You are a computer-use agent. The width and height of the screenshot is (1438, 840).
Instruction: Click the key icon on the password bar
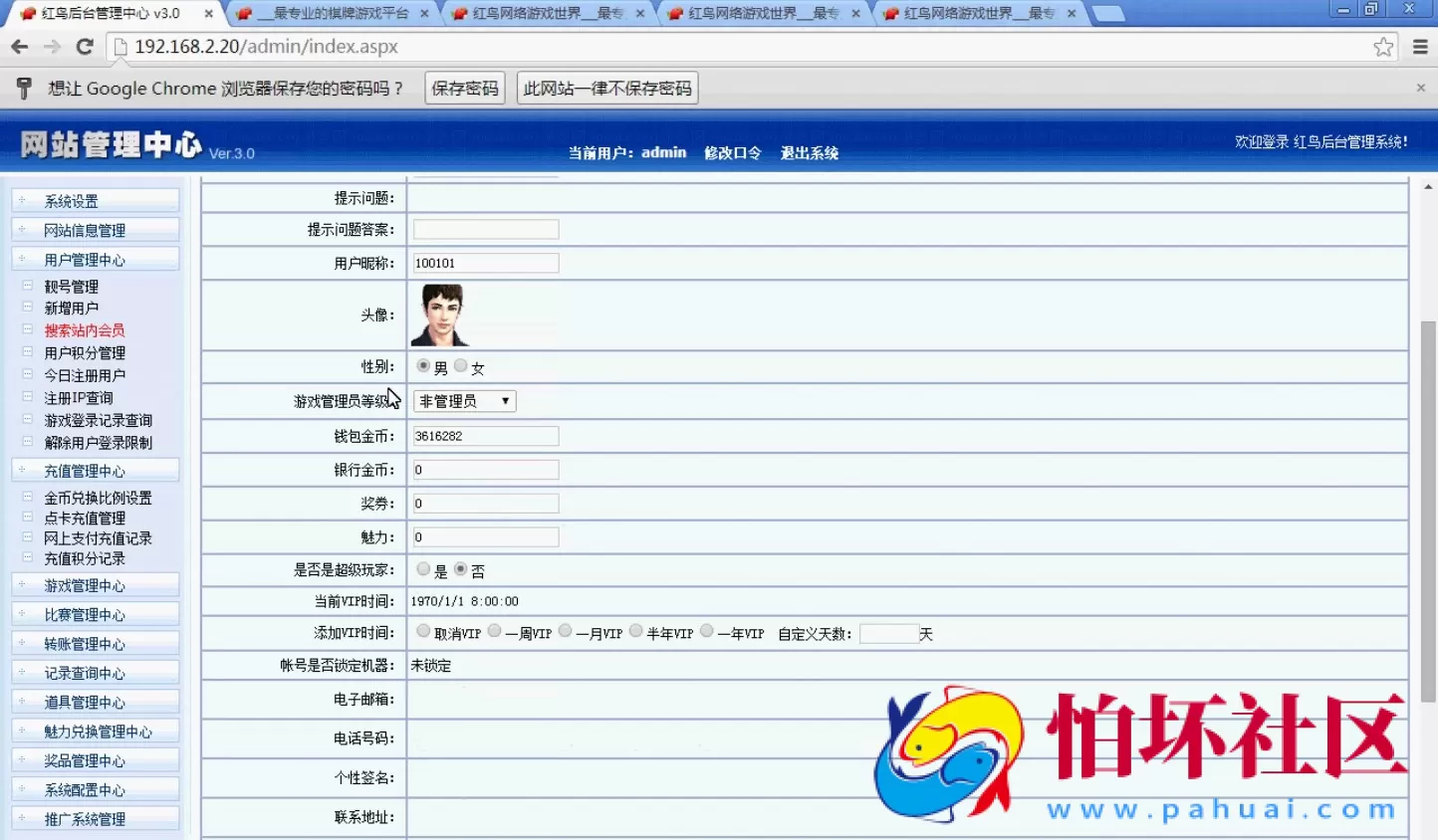[x=23, y=88]
